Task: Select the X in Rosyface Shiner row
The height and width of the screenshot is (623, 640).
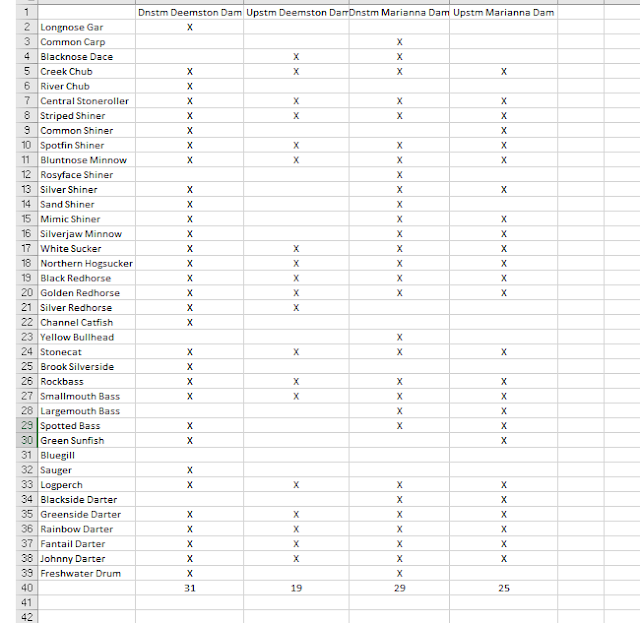Action: [x=399, y=175]
